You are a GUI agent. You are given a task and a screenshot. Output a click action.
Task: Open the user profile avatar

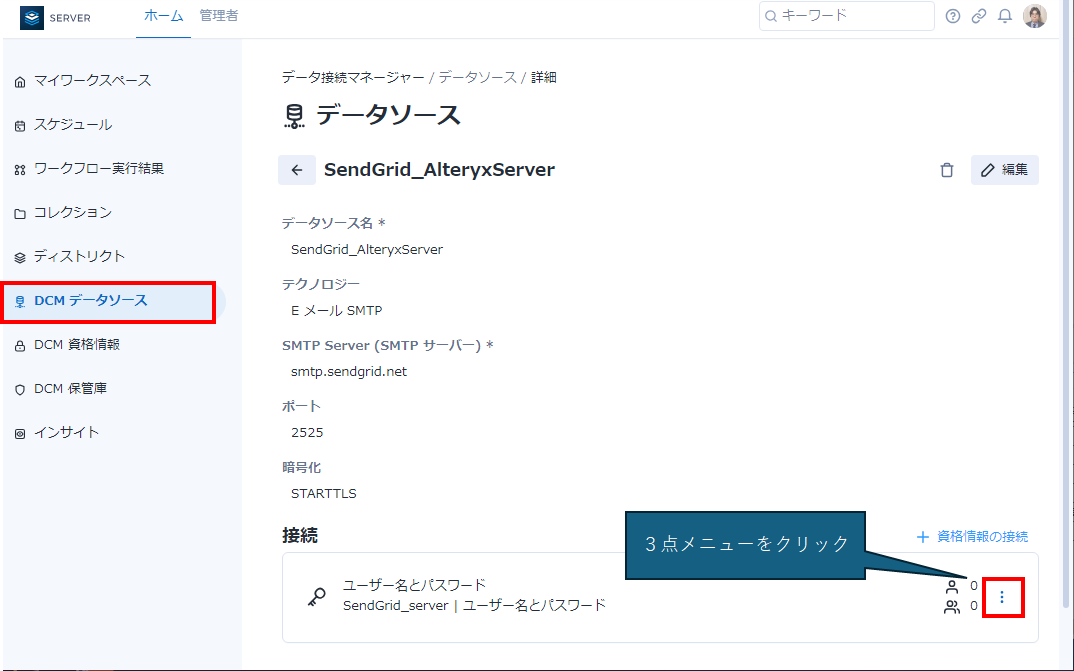1035,16
